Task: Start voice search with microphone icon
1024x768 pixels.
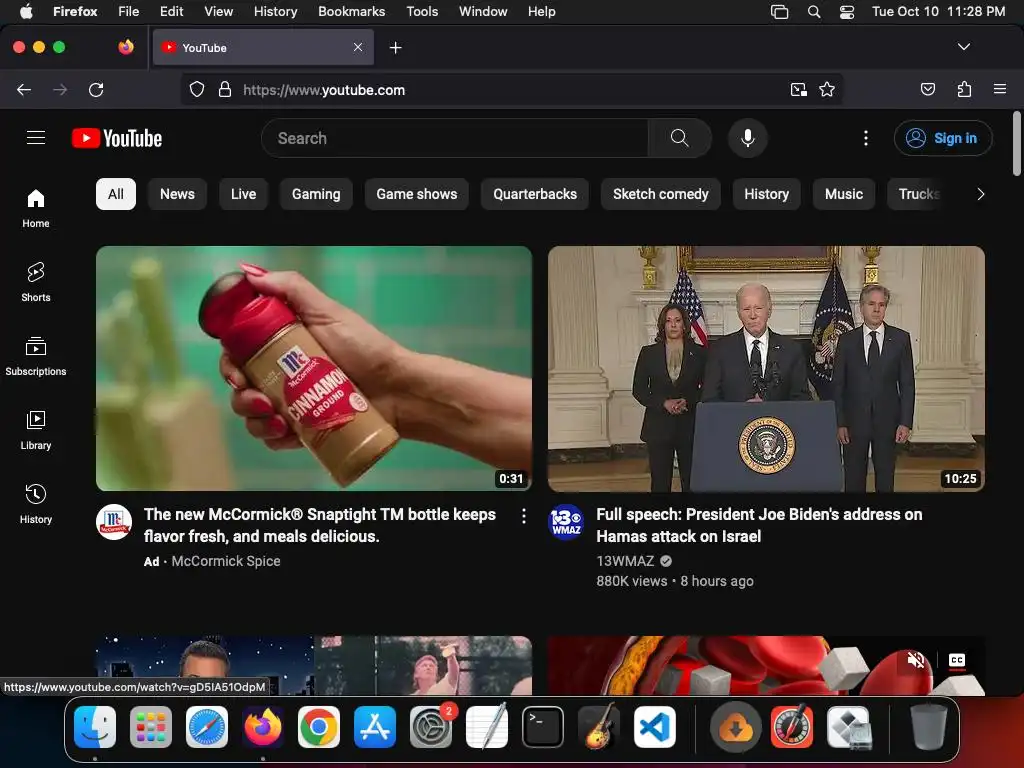Action: point(748,138)
